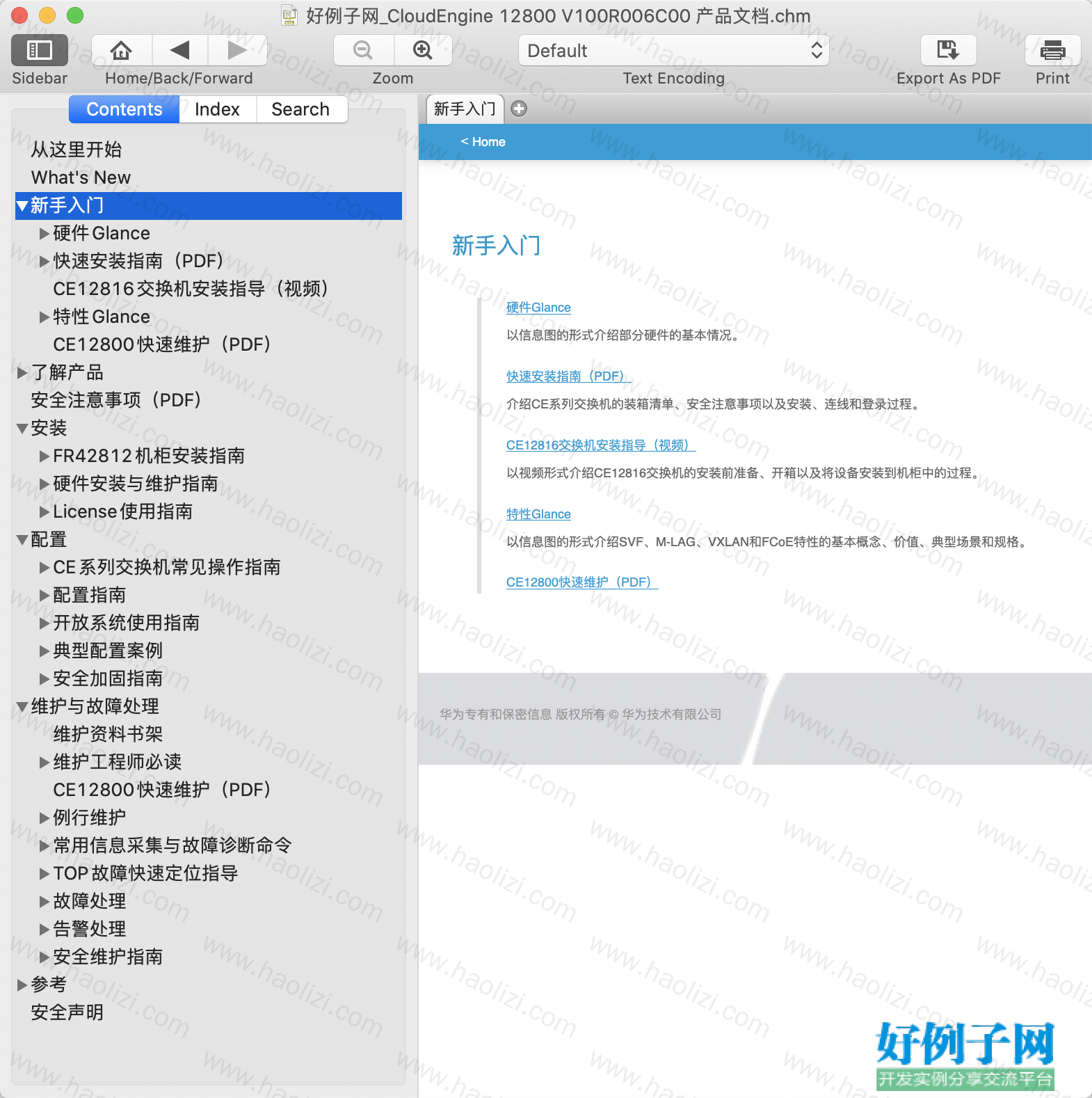The image size is (1092, 1098).
Task: Expand the 硬件 Glance tree node
Action: coord(45,233)
